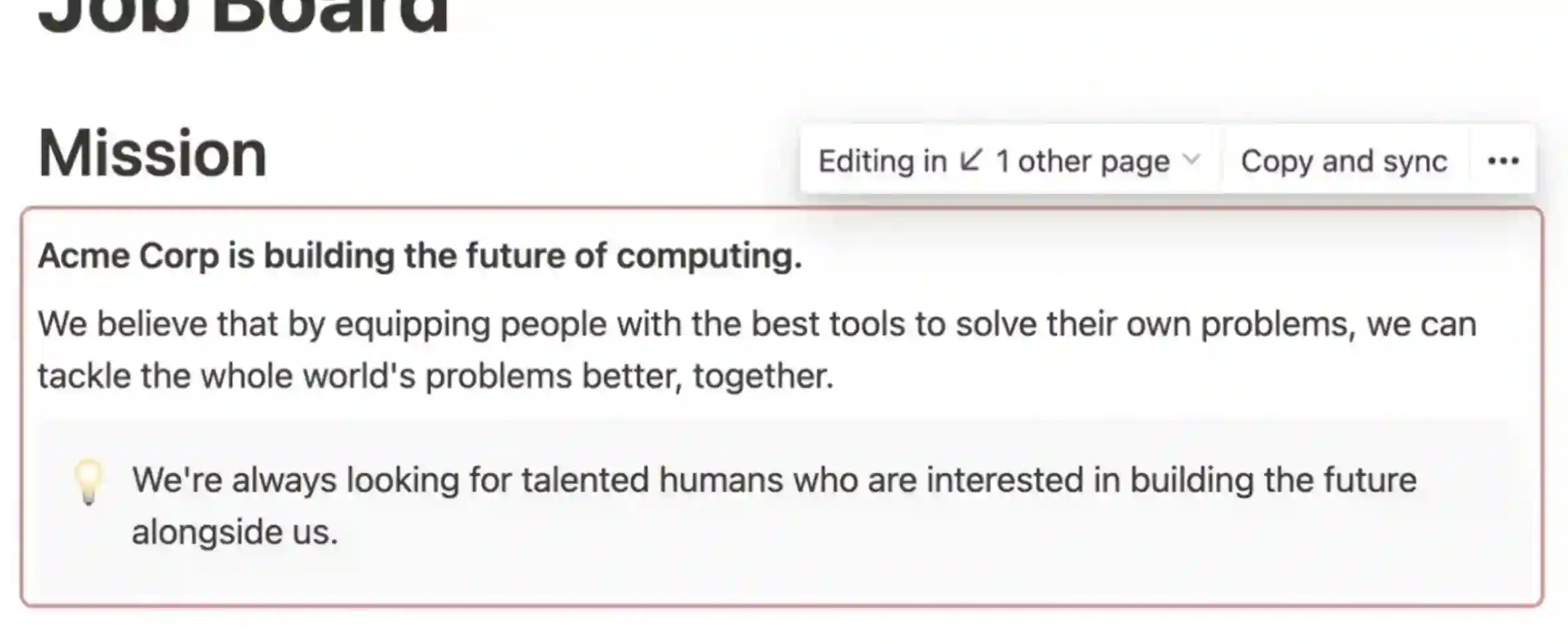
Task: Click the words "Editing in" in toolbar
Action: click(x=882, y=161)
